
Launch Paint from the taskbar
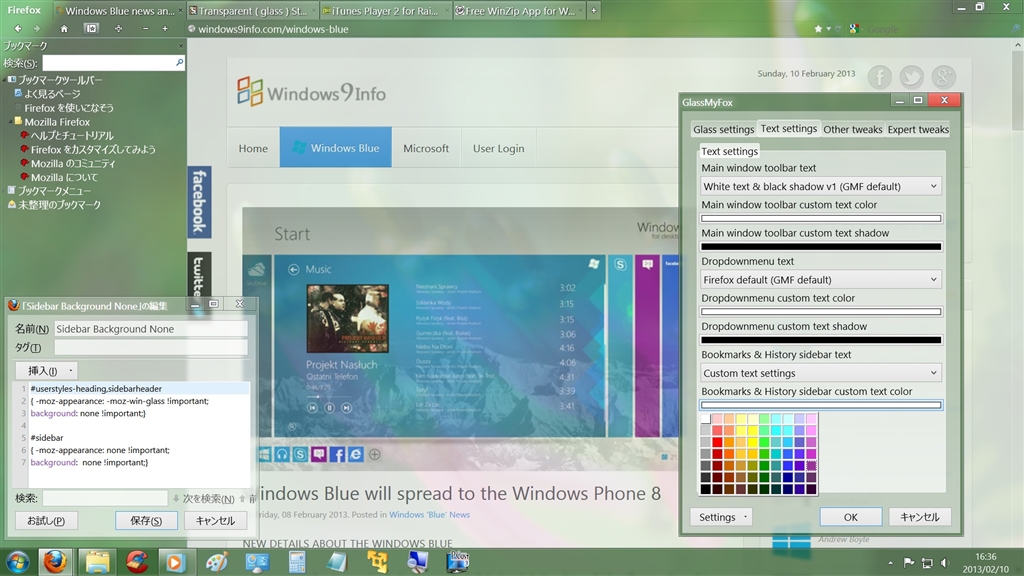(x=216, y=562)
